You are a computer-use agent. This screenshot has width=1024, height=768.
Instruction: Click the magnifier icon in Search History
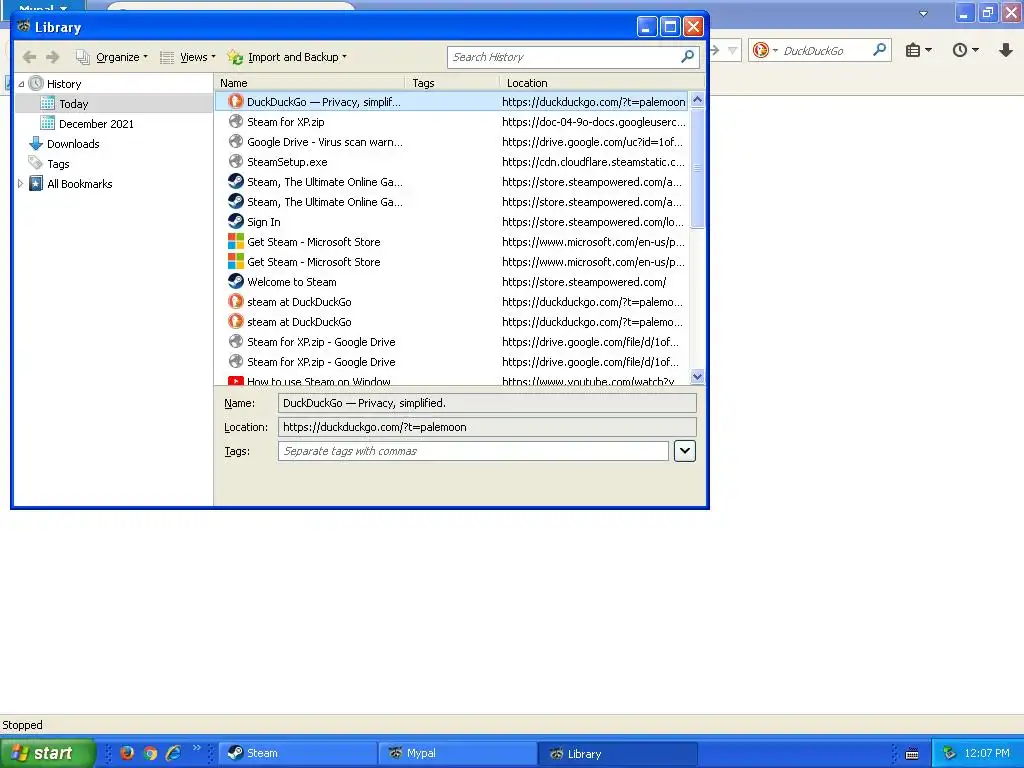pos(687,57)
